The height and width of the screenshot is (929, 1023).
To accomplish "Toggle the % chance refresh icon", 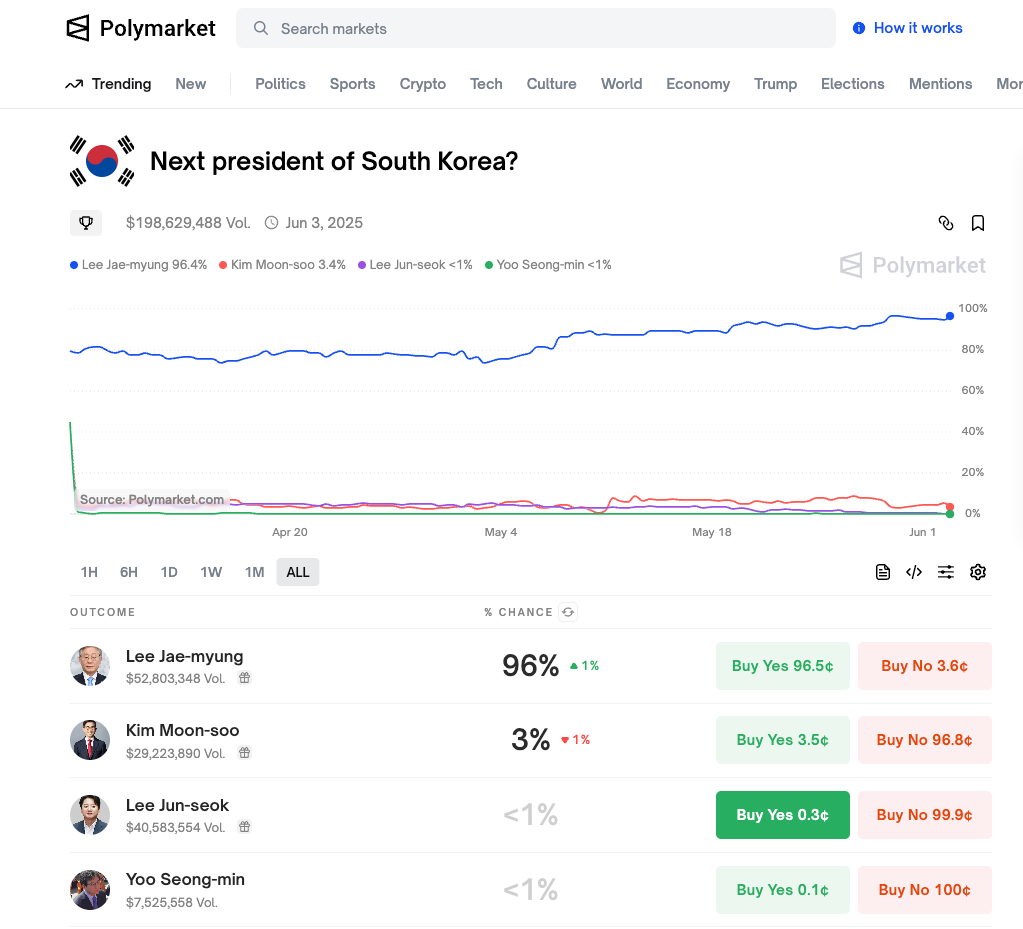I will click(568, 612).
